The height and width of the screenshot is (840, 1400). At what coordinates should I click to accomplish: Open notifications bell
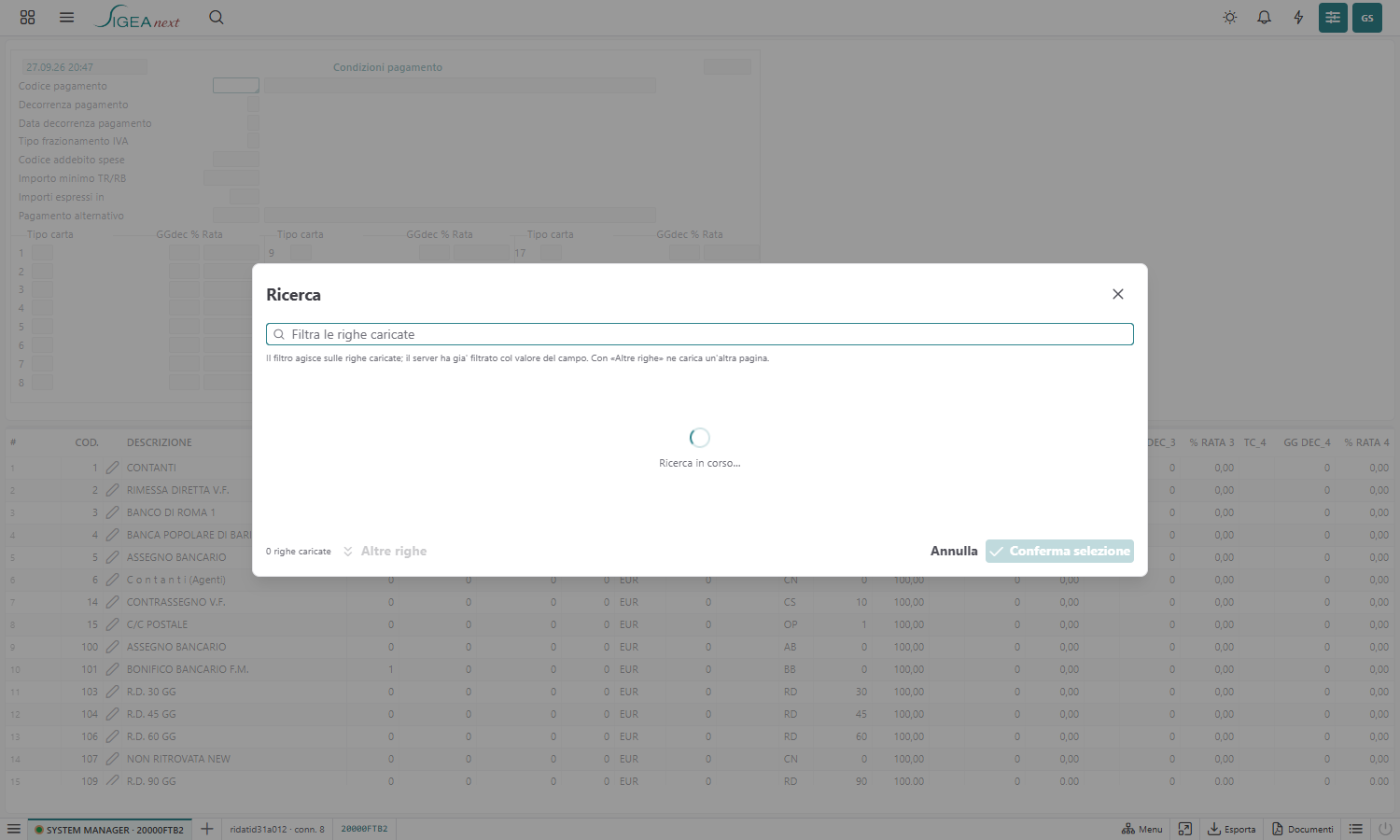pos(1264,18)
